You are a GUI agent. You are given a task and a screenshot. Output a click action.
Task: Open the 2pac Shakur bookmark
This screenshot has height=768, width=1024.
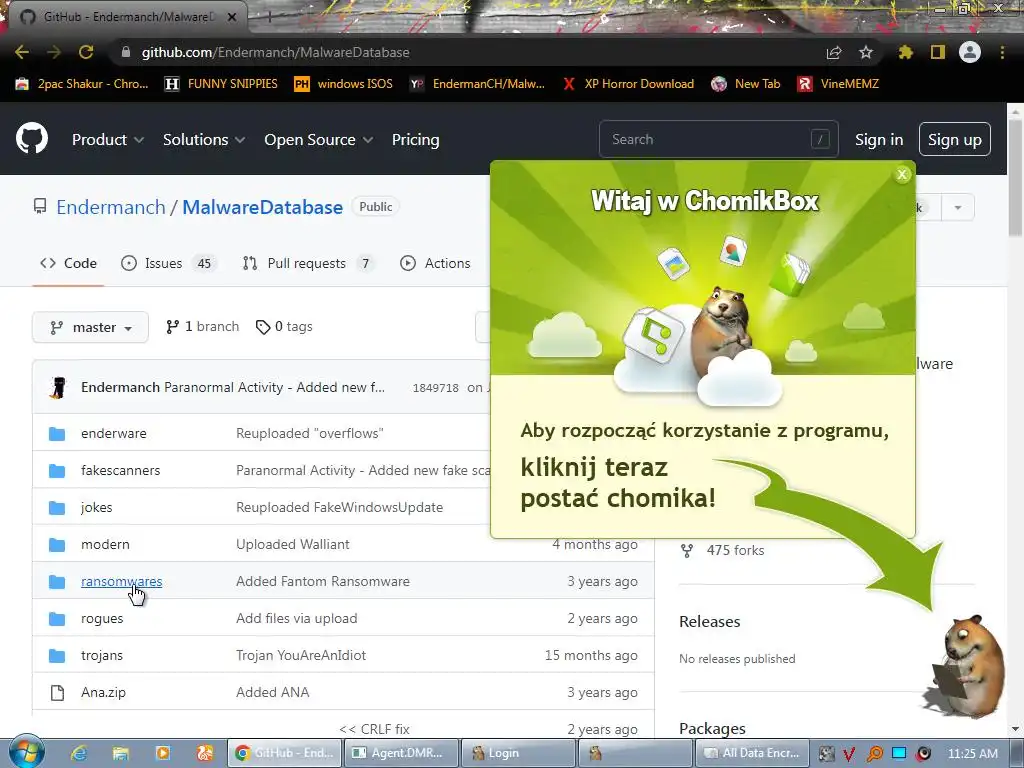(82, 84)
